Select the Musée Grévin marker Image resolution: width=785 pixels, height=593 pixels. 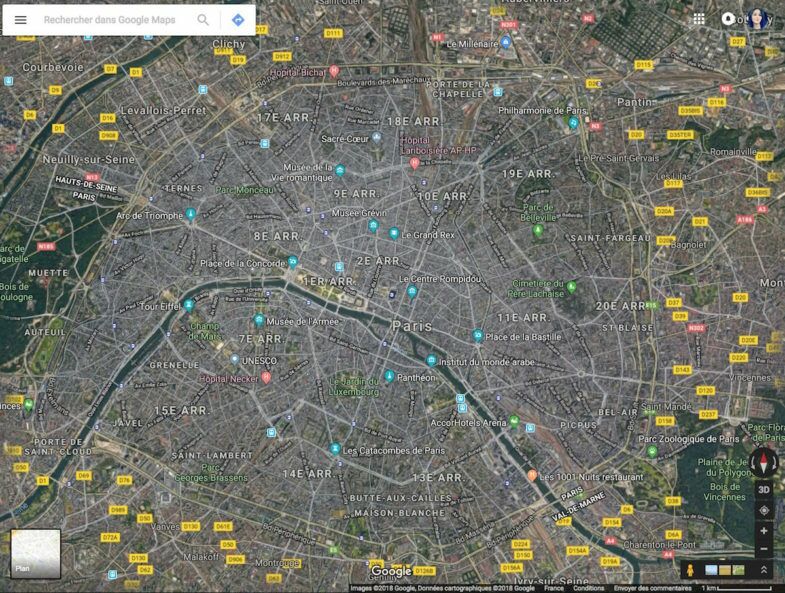coord(373,226)
